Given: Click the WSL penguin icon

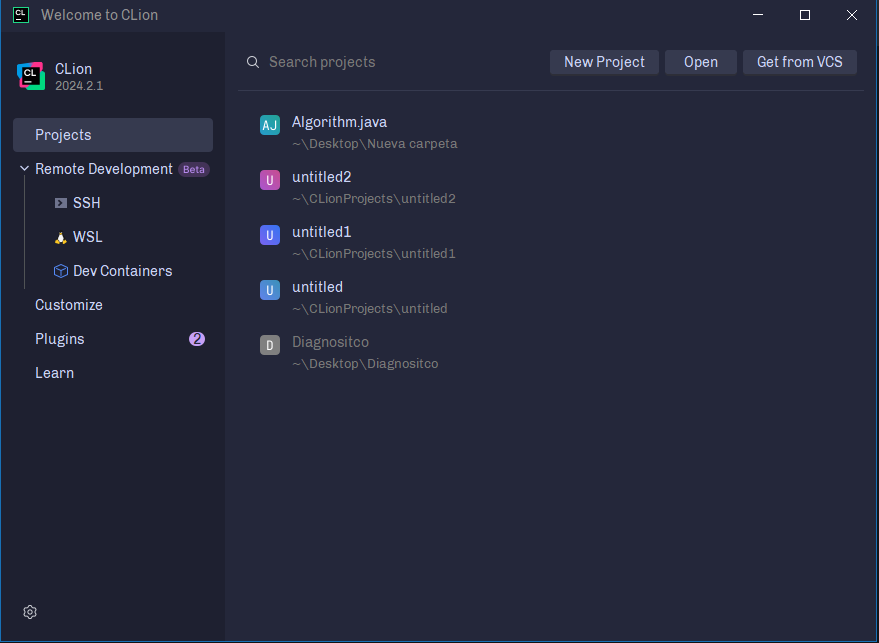Looking at the screenshot, I should (x=61, y=238).
